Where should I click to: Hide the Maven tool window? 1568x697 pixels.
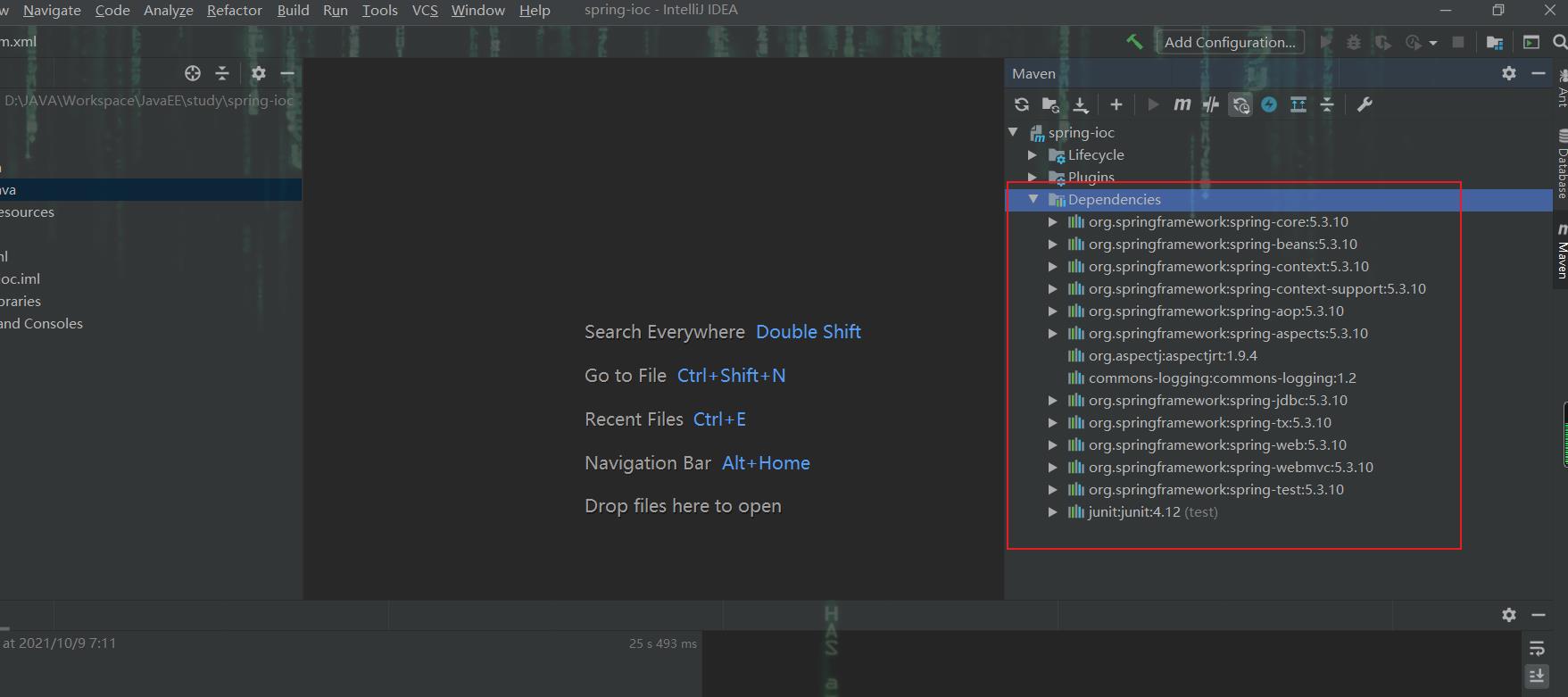[x=1539, y=73]
